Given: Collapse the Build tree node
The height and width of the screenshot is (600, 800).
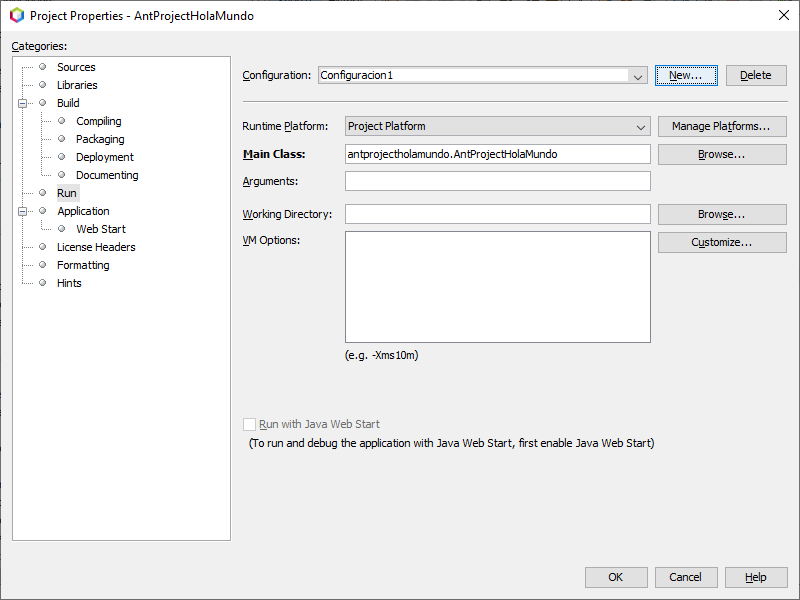Looking at the screenshot, I should [x=22, y=103].
